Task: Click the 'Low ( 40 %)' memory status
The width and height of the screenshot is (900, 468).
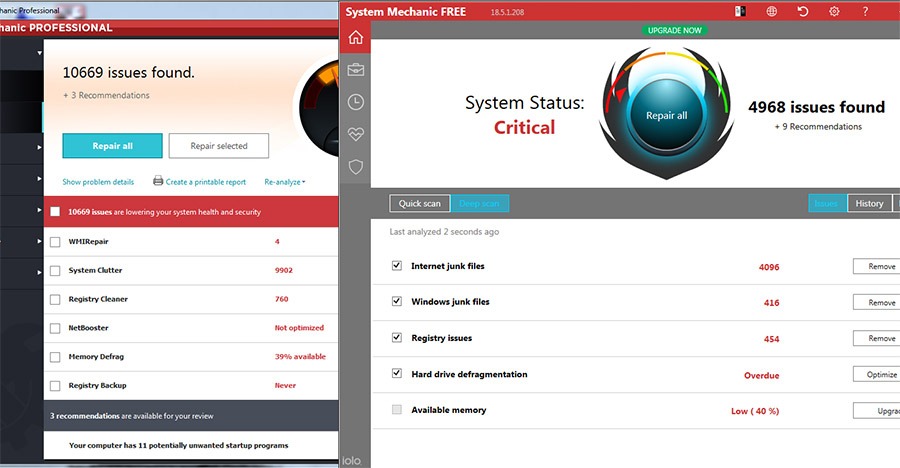Action: (x=755, y=411)
